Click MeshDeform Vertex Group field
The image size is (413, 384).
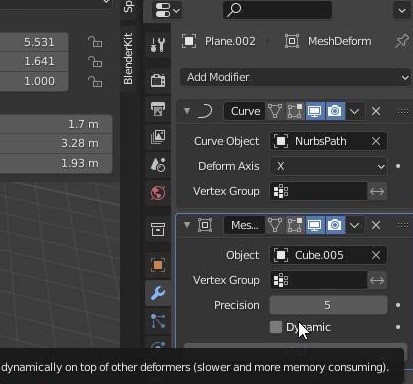point(318,280)
